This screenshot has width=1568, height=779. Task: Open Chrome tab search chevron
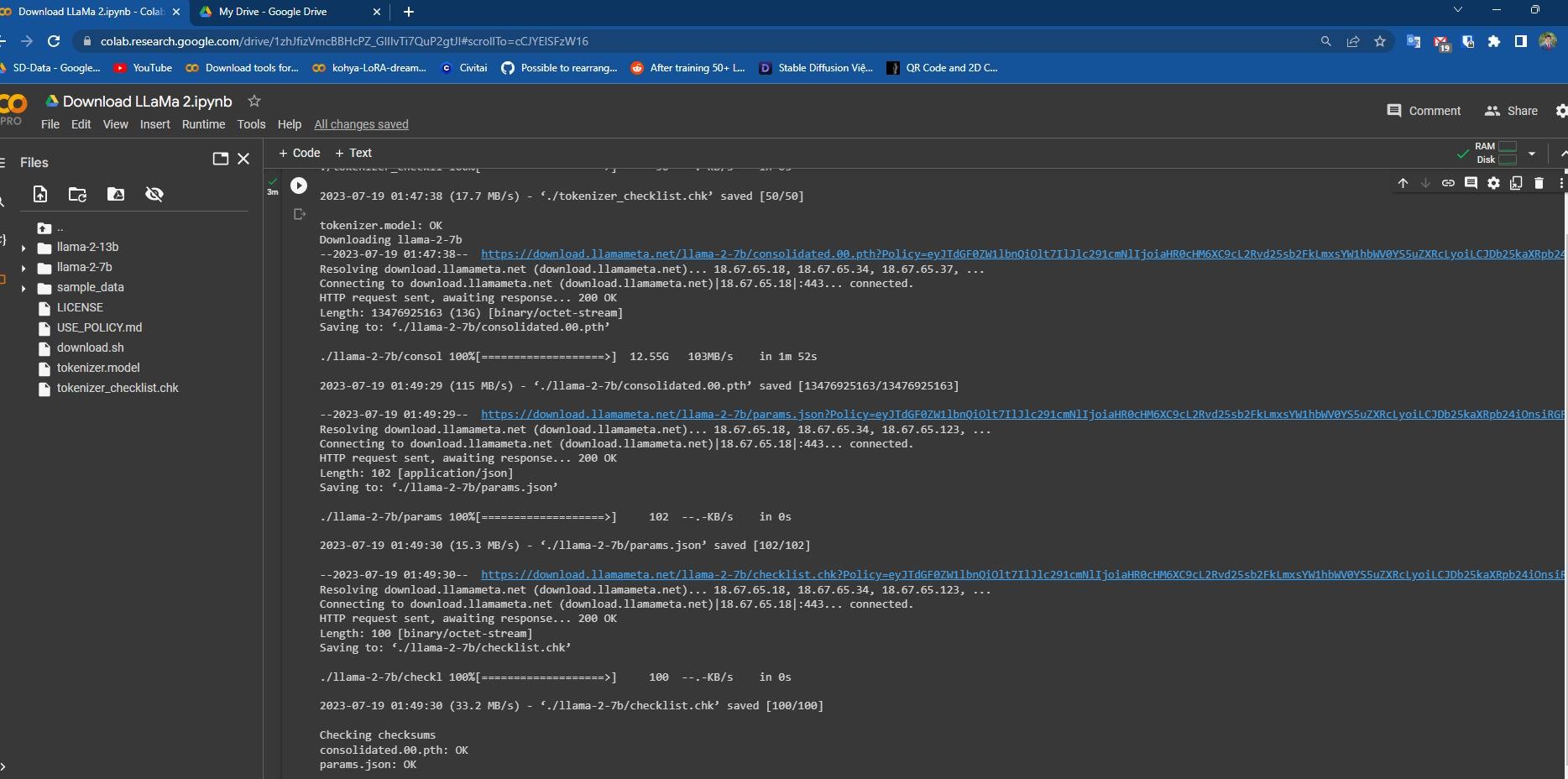1458,10
